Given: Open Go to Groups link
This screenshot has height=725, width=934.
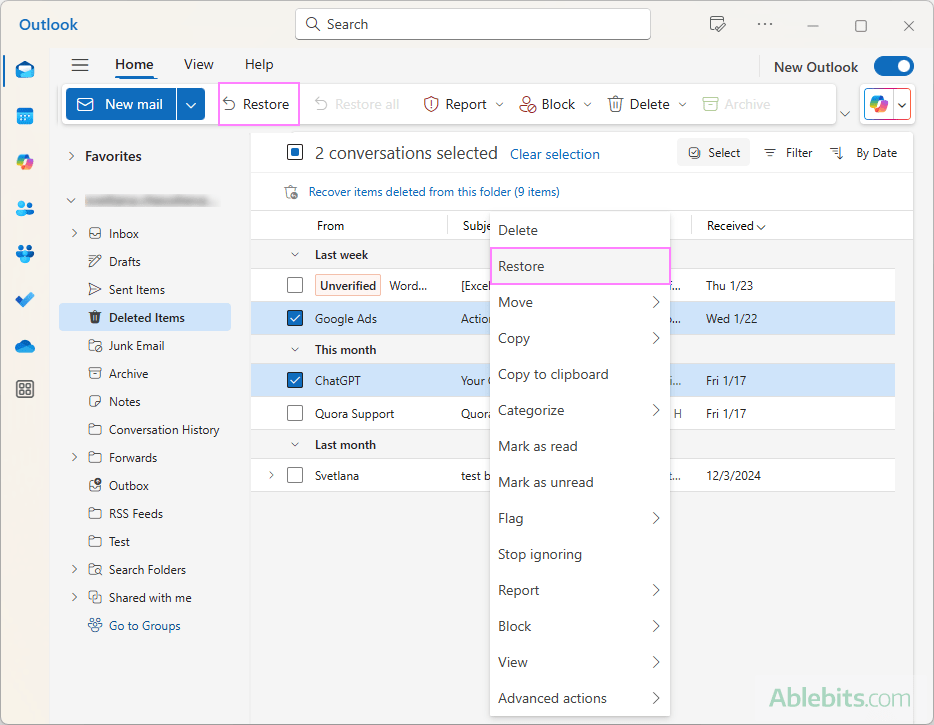Looking at the screenshot, I should pos(144,626).
